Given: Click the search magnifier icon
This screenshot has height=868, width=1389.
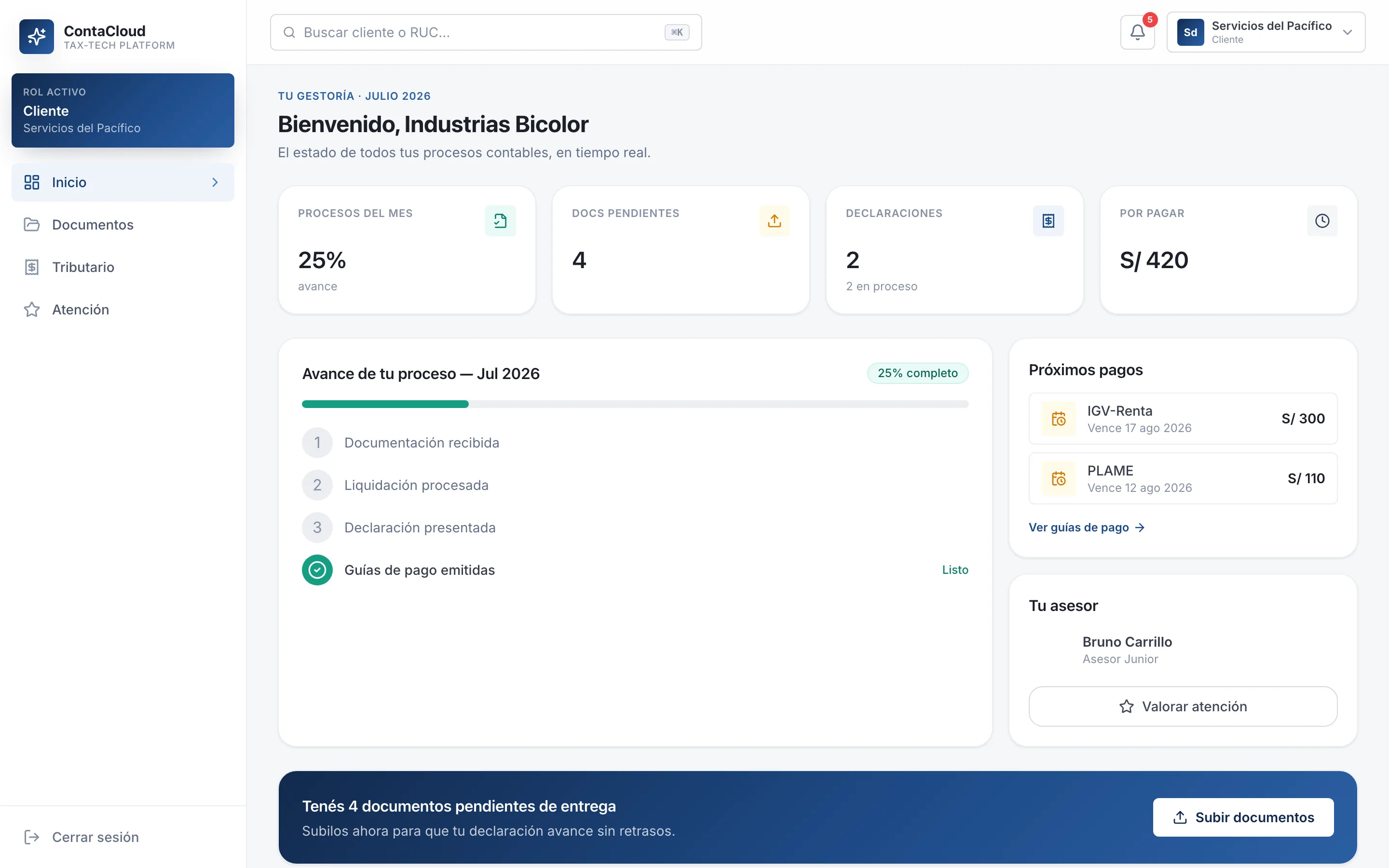Looking at the screenshot, I should (289, 33).
